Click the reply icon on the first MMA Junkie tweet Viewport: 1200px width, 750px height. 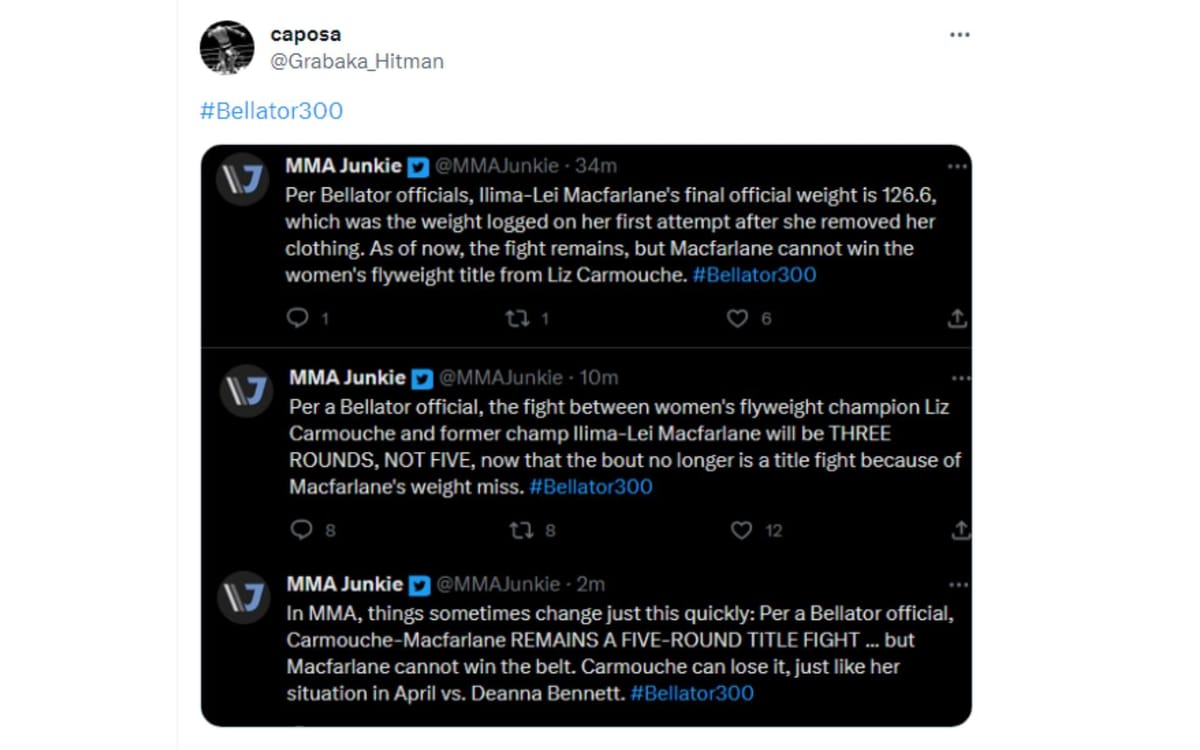coord(296,318)
